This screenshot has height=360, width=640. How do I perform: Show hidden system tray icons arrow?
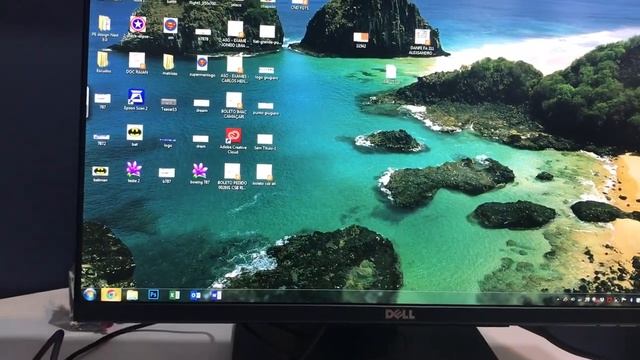pos(558,300)
